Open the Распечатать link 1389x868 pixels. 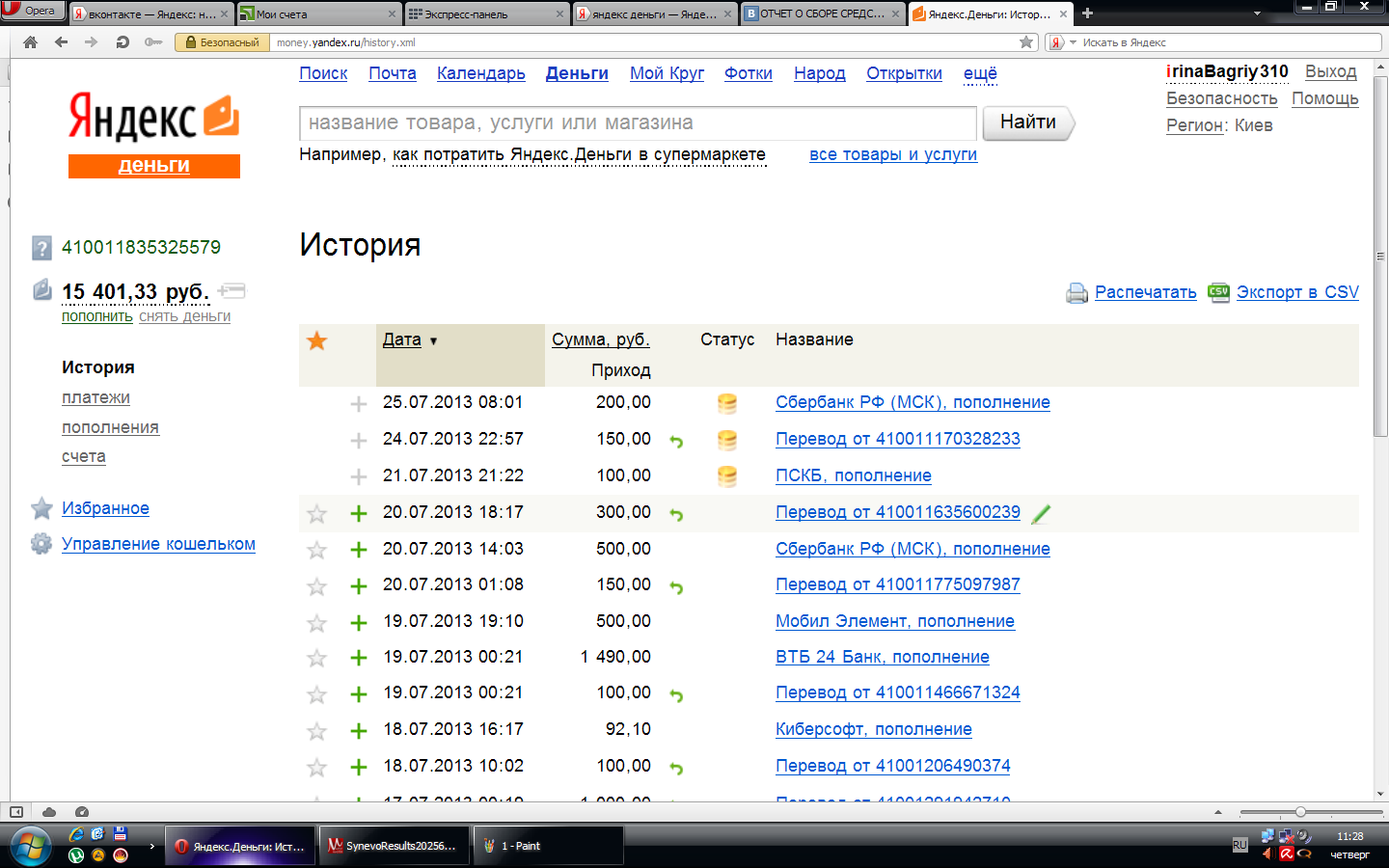[x=1145, y=292]
